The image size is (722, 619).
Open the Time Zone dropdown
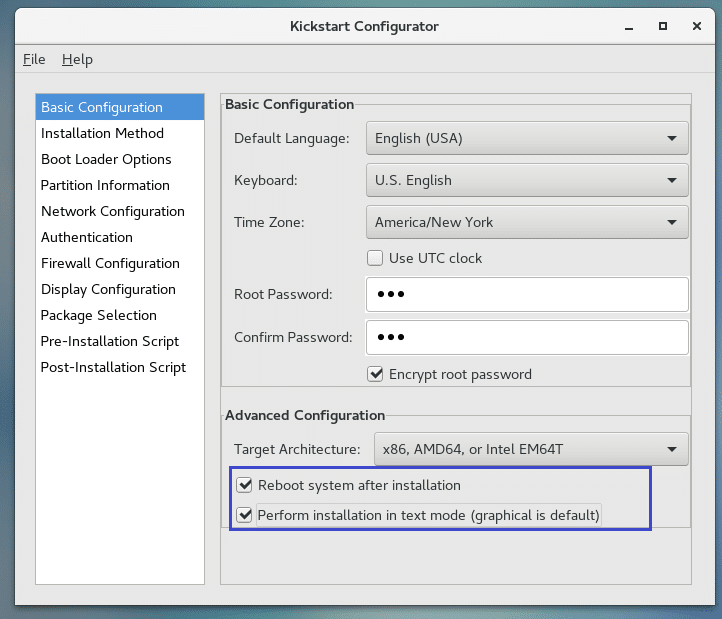[527, 222]
